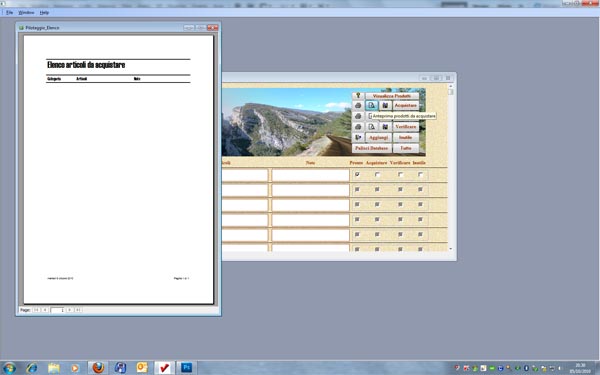Uncheck the Presente checkbox in first row
Viewport: 600px width, 375px height.
click(357, 174)
